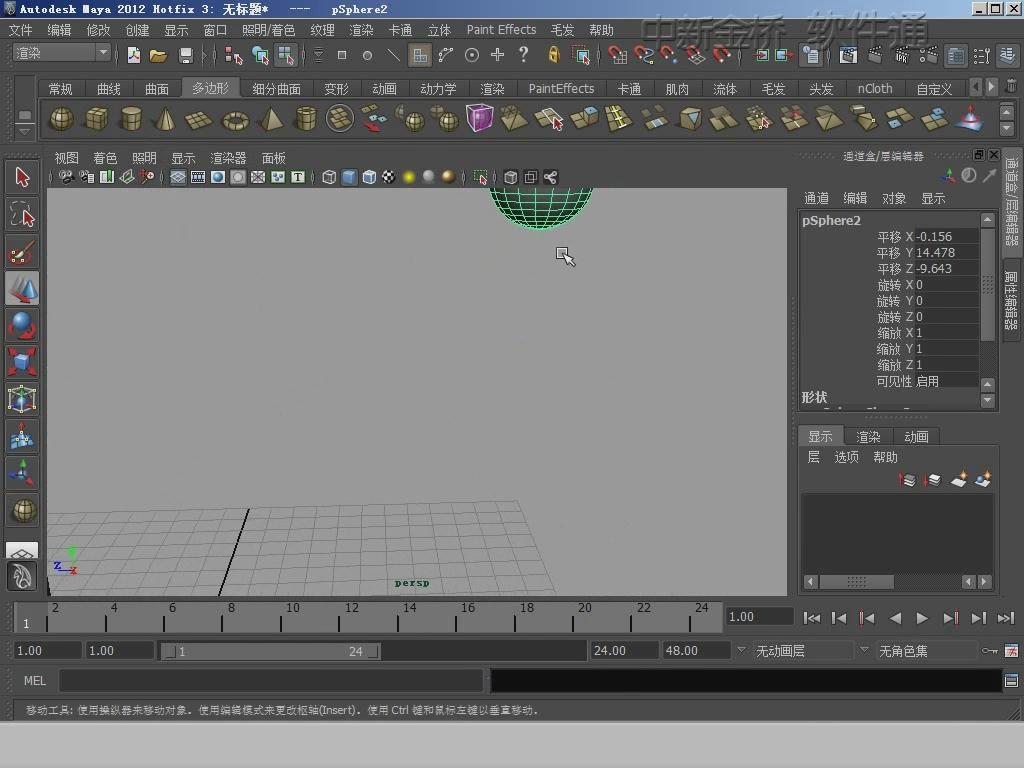Image resolution: width=1024 pixels, height=768 pixels.
Task: Play animation forward
Action: click(921, 618)
